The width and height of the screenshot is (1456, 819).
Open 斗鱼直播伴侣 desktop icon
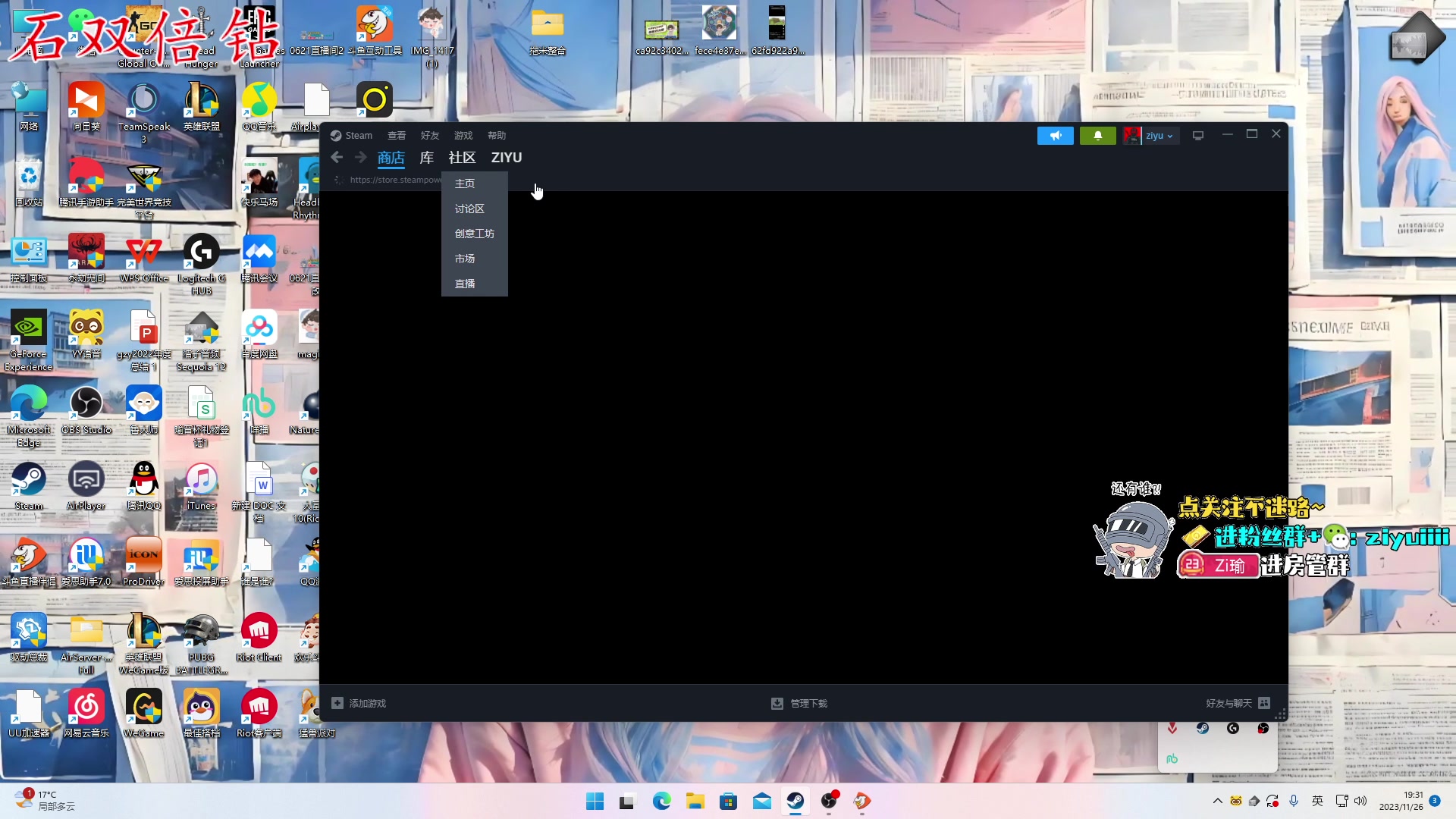click(29, 562)
